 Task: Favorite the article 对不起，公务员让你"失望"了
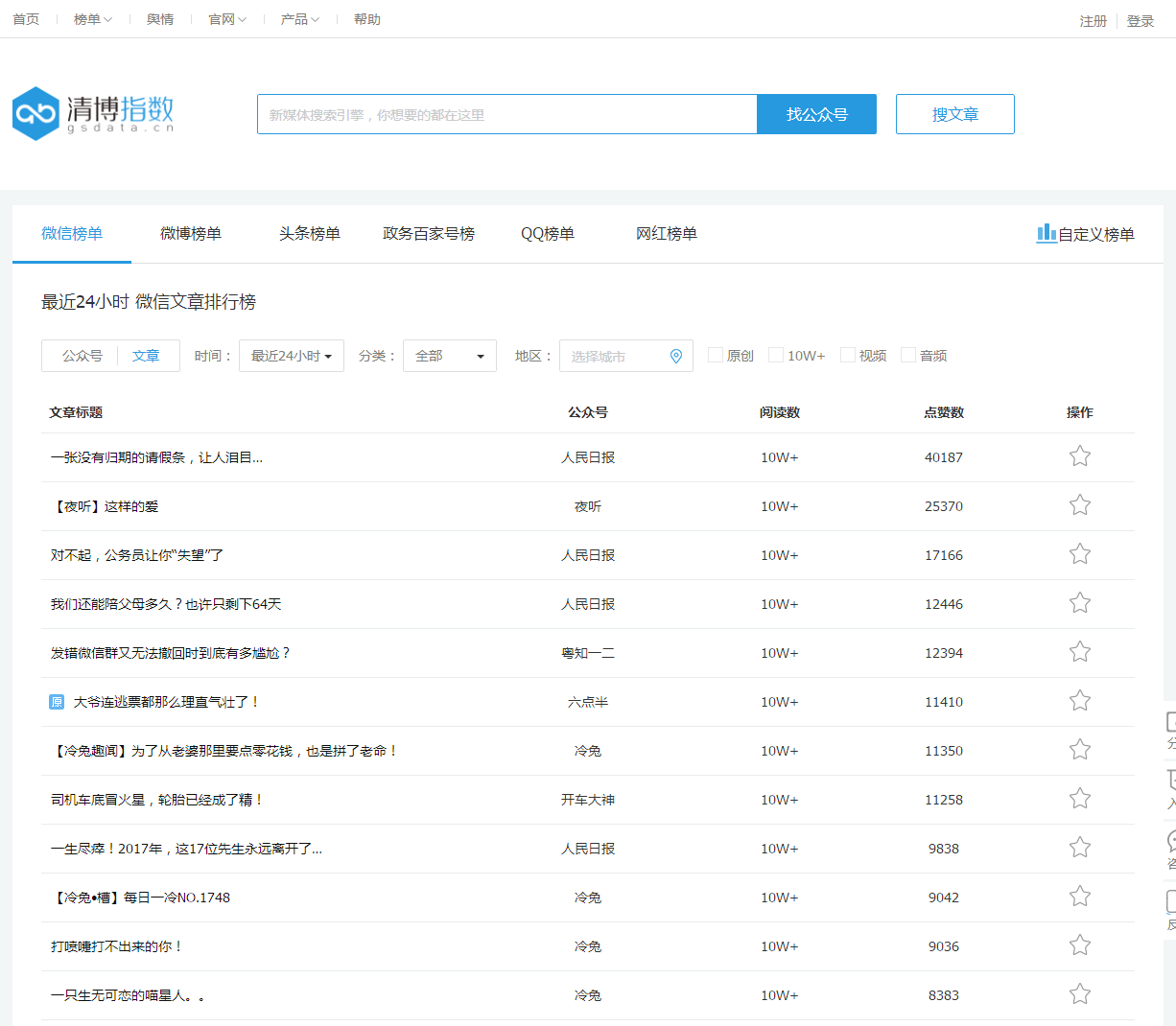(1080, 554)
